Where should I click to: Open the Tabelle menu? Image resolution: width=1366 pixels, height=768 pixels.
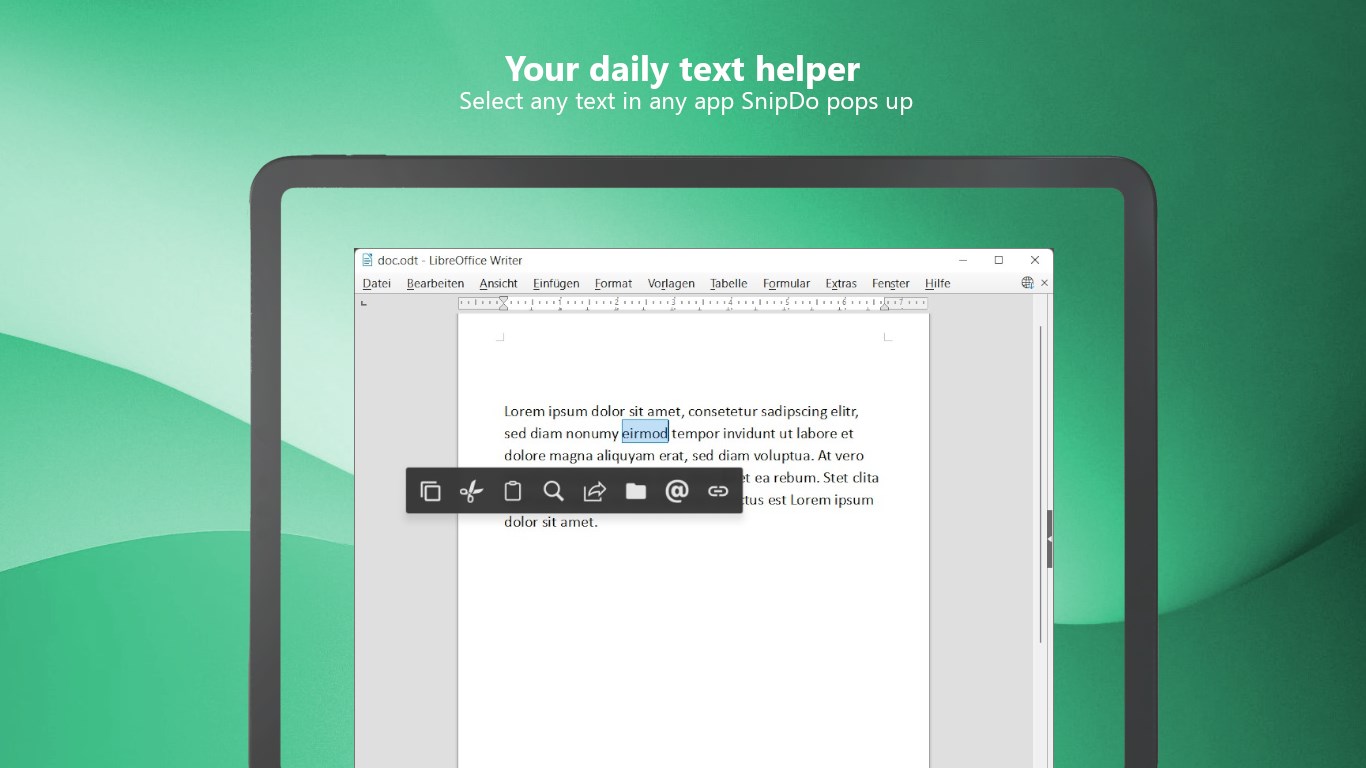[x=728, y=283]
